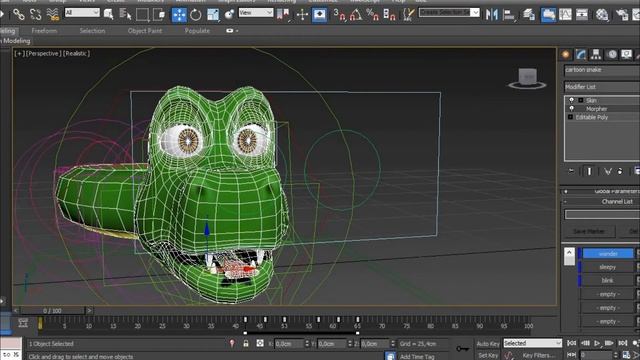The width and height of the screenshot is (640, 360).
Task: Toggle visibility bulb of Morpher modifier
Action: click(571, 109)
